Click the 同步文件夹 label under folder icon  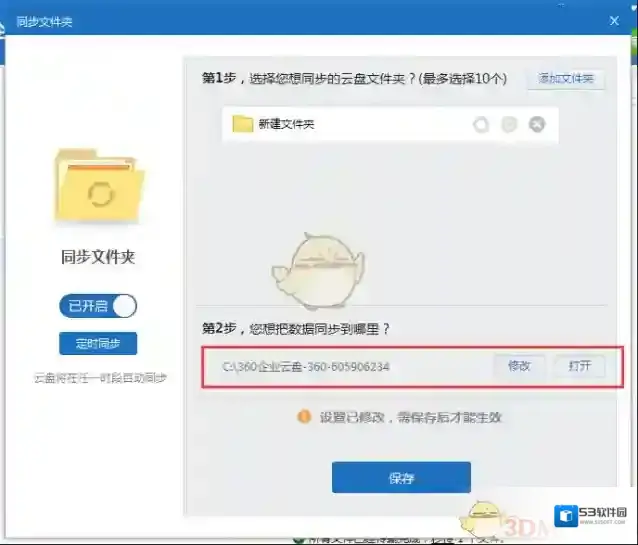click(98, 257)
